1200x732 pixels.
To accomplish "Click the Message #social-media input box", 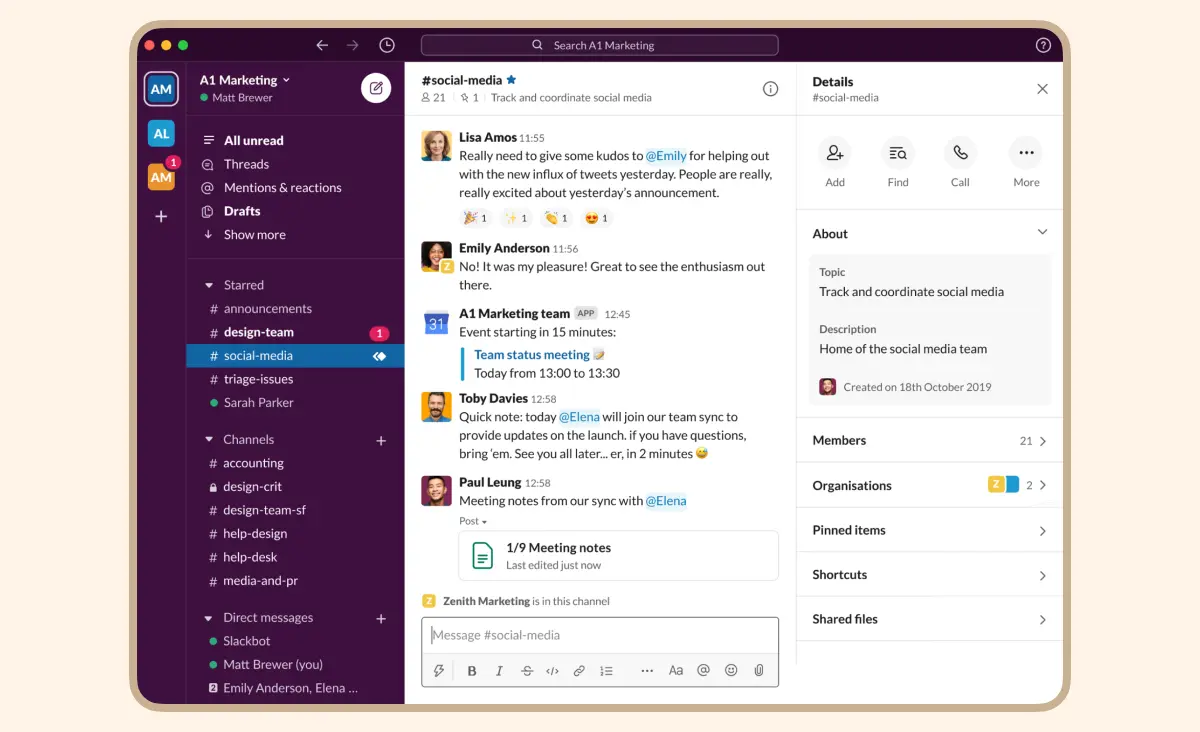I will pos(600,635).
